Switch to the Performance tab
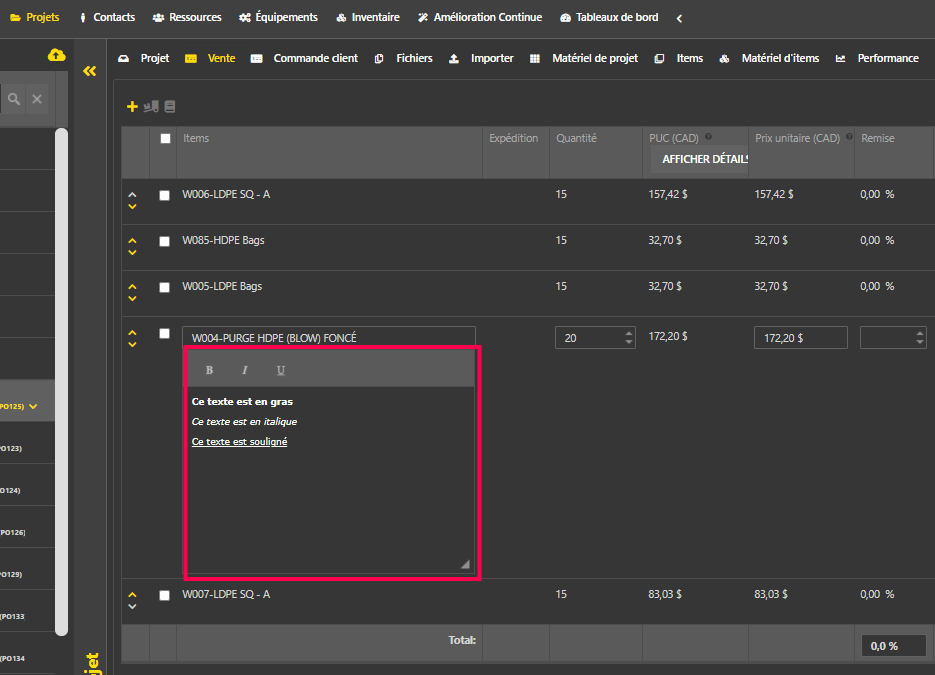Screen dimensions: 935x675 pos(877,58)
